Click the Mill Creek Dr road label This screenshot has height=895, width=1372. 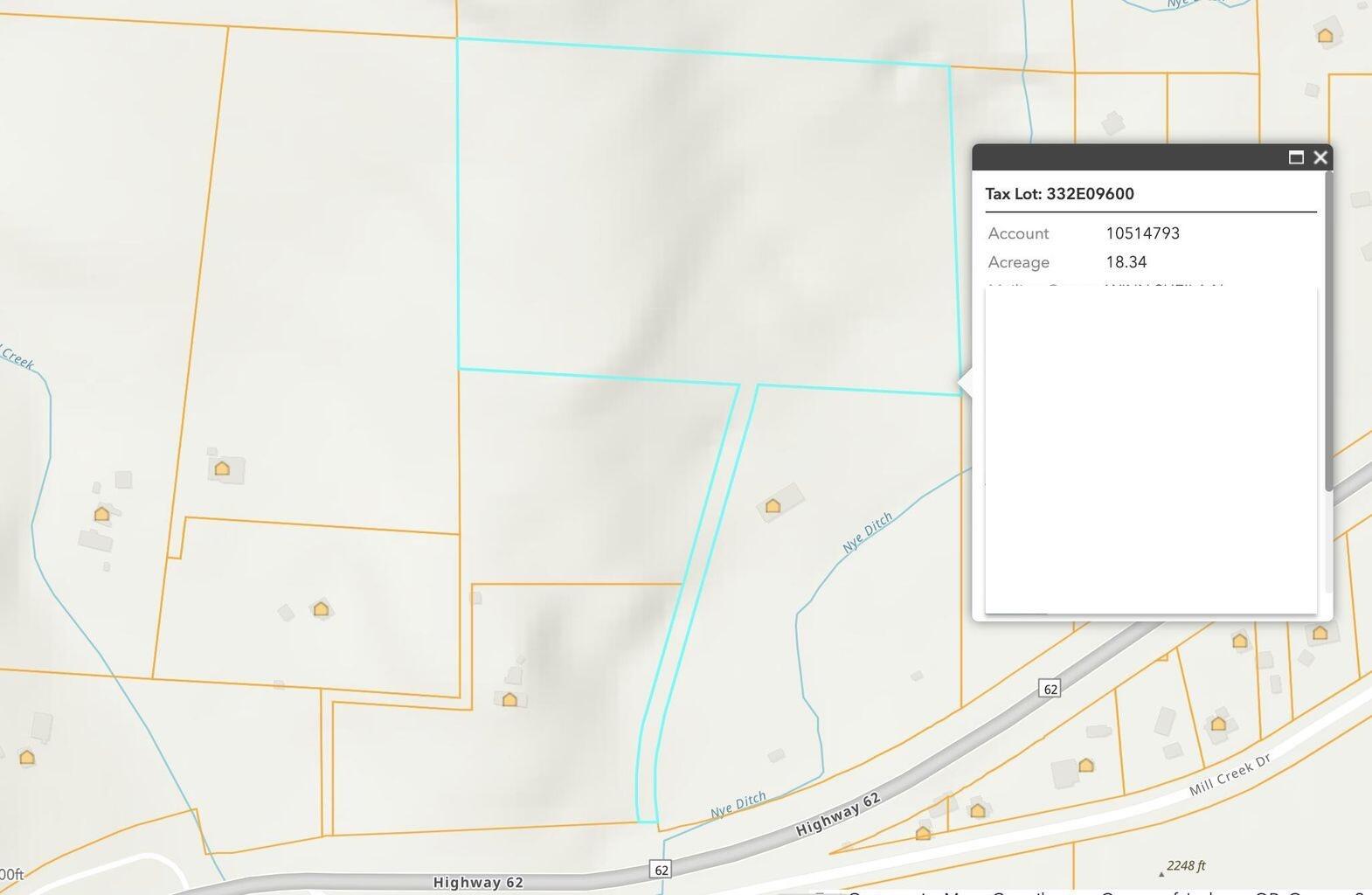coord(1229,774)
